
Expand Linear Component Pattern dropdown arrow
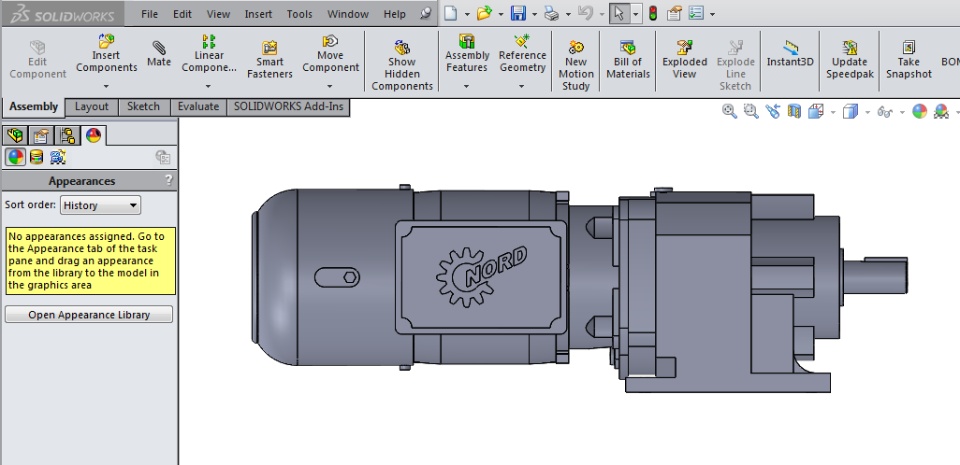(208, 87)
